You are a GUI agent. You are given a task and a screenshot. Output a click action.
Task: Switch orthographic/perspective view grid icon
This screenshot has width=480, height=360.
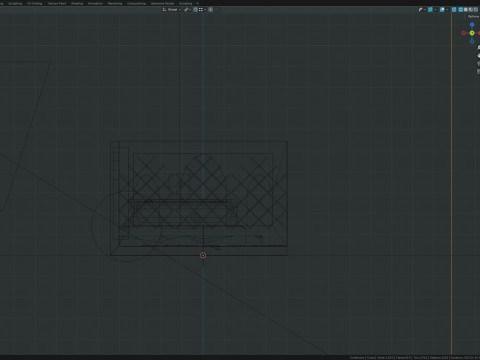479,71
